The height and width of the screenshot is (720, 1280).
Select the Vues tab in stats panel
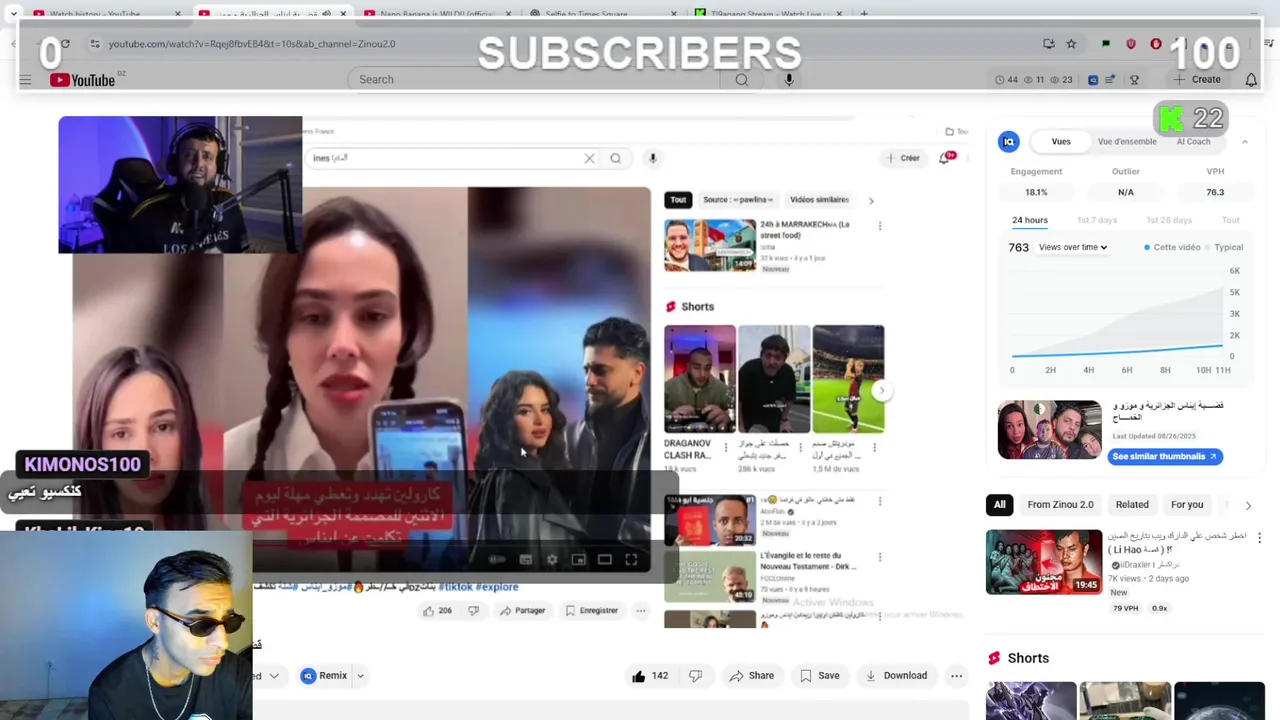(x=1061, y=142)
